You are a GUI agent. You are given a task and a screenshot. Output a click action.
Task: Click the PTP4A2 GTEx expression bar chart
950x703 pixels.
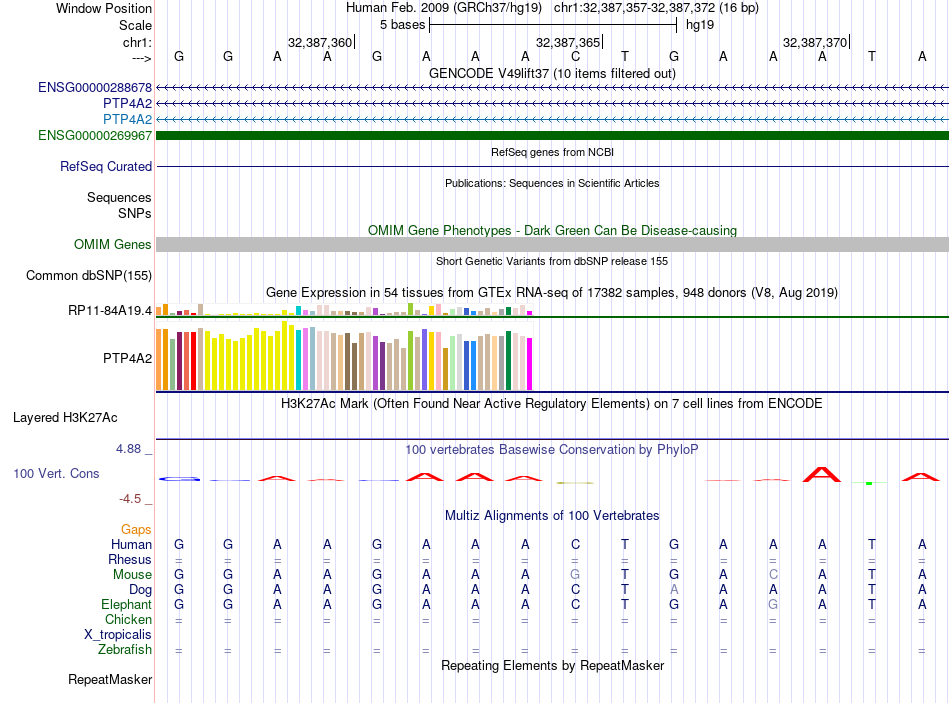point(344,356)
